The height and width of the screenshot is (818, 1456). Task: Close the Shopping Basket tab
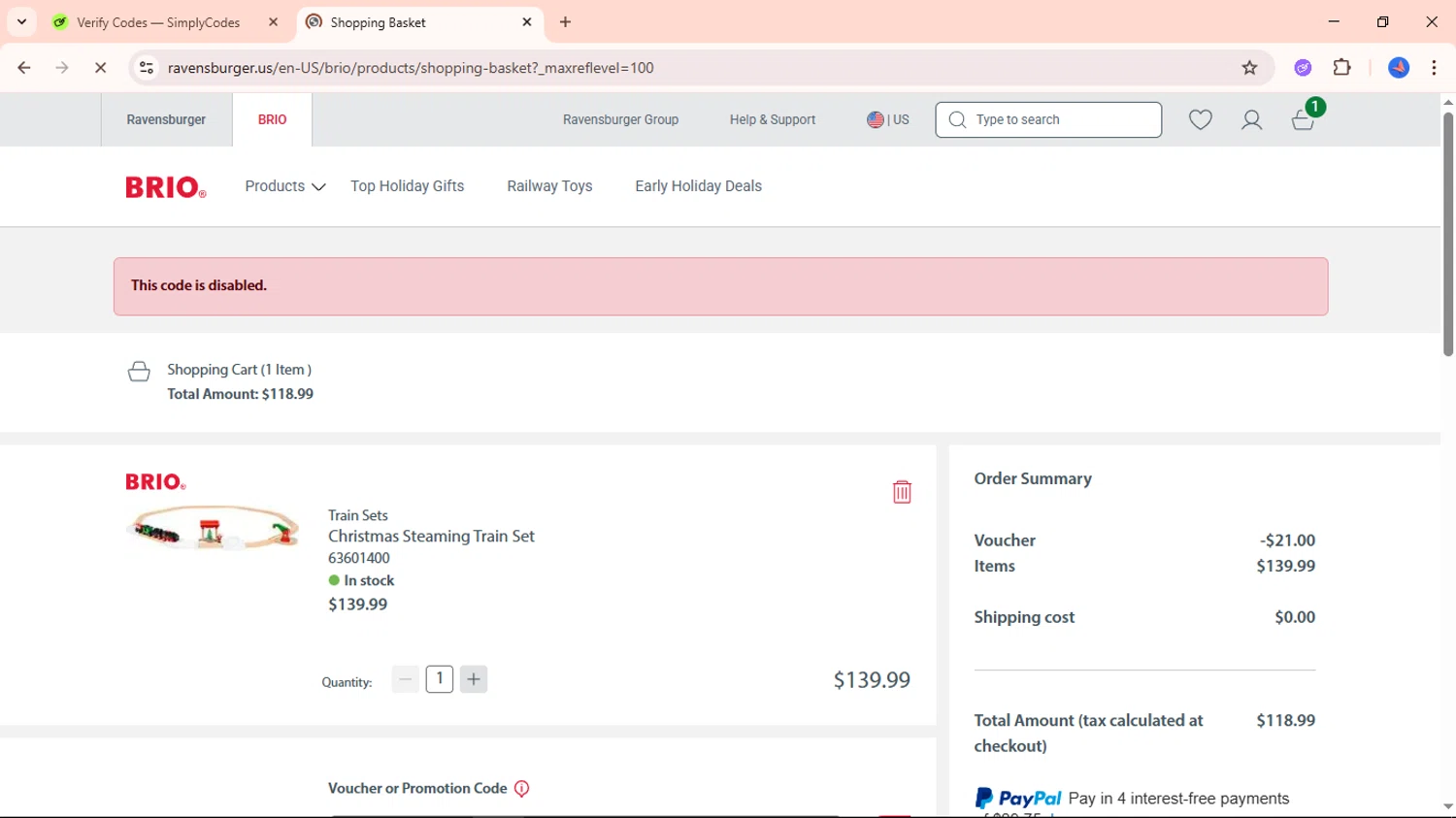[527, 22]
